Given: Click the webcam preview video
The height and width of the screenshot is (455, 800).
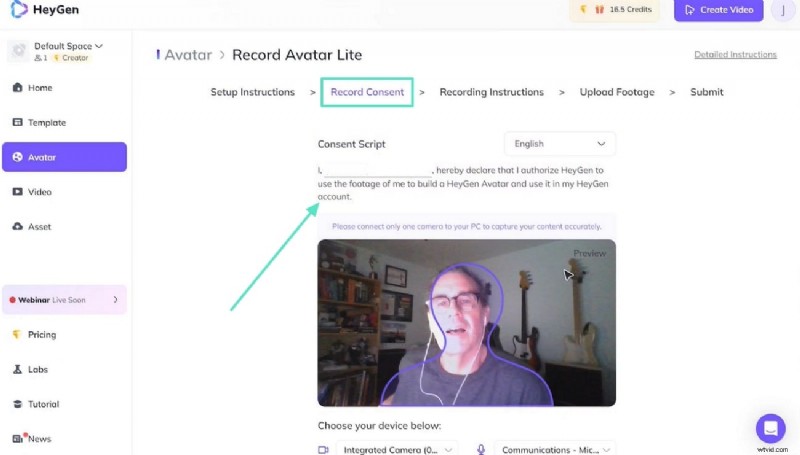Looking at the screenshot, I should (x=466, y=322).
